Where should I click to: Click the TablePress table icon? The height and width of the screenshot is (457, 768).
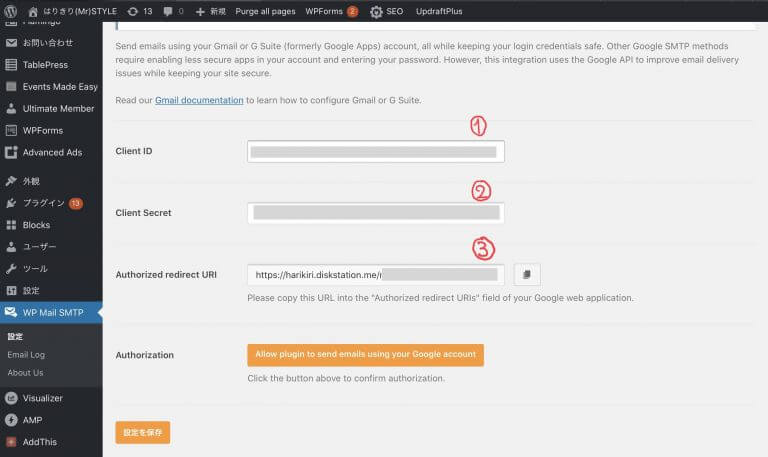(11, 65)
